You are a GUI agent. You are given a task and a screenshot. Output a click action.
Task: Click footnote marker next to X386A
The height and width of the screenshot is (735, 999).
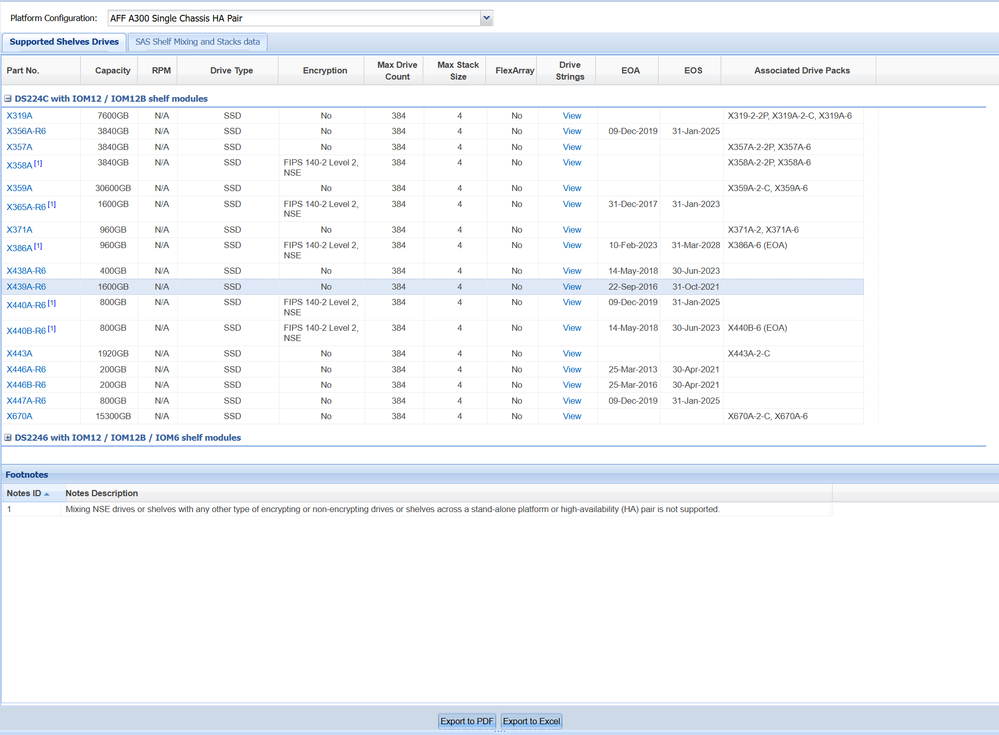click(x=38, y=246)
